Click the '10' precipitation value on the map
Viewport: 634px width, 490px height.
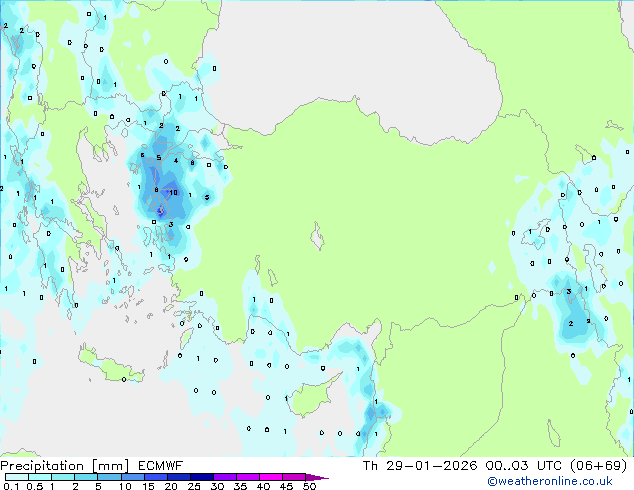point(173,192)
